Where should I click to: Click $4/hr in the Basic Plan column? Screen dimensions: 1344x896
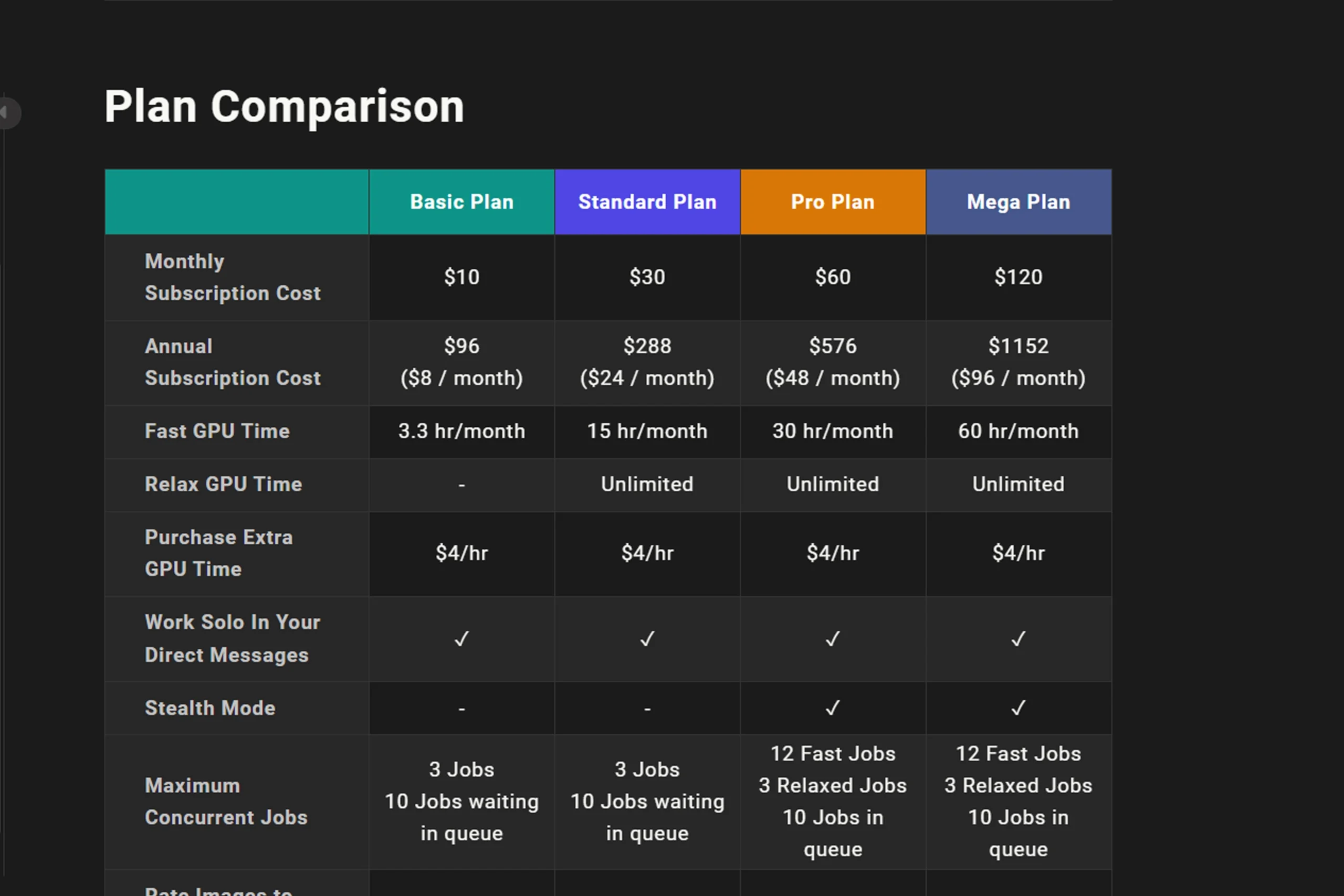tap(461, 554)
